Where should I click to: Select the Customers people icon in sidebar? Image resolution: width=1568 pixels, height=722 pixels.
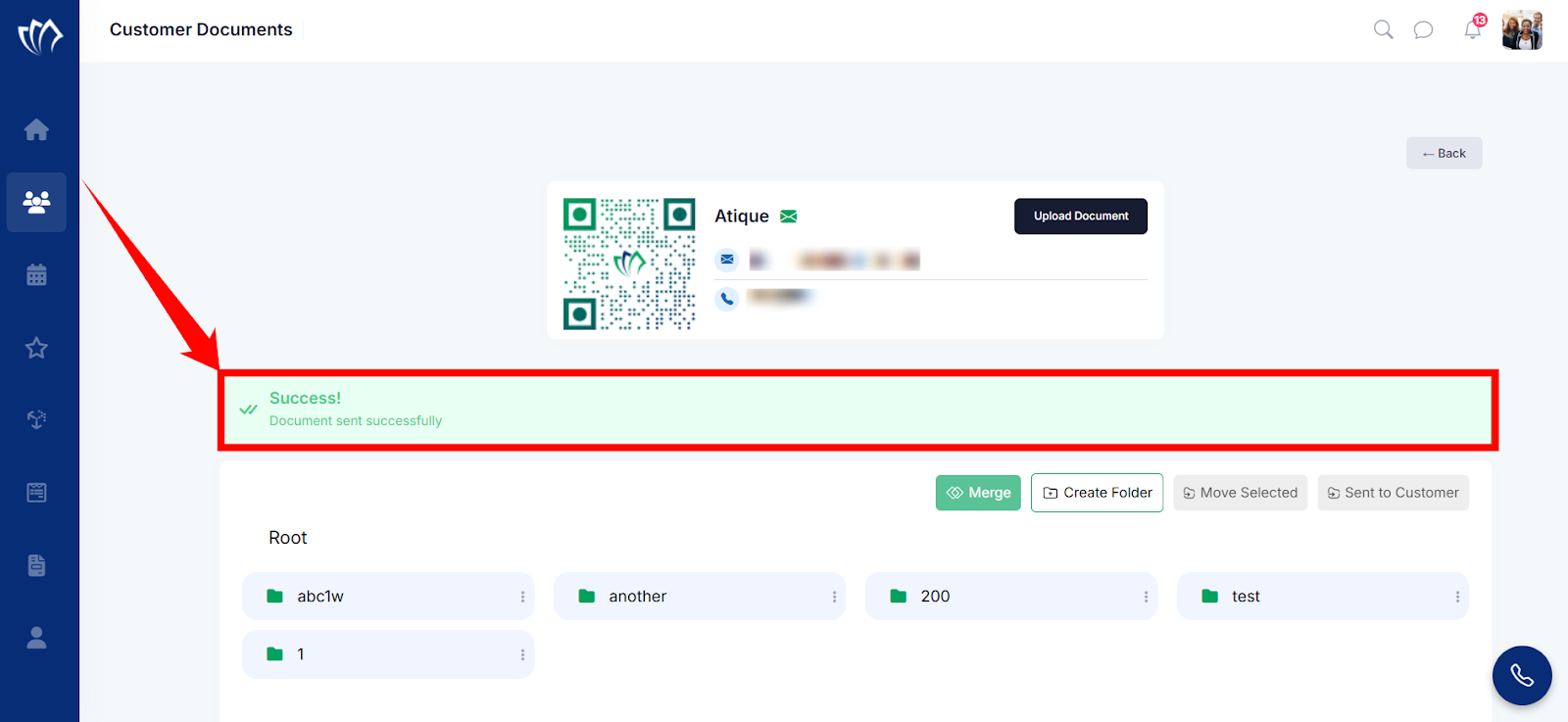tap(36, 202)
